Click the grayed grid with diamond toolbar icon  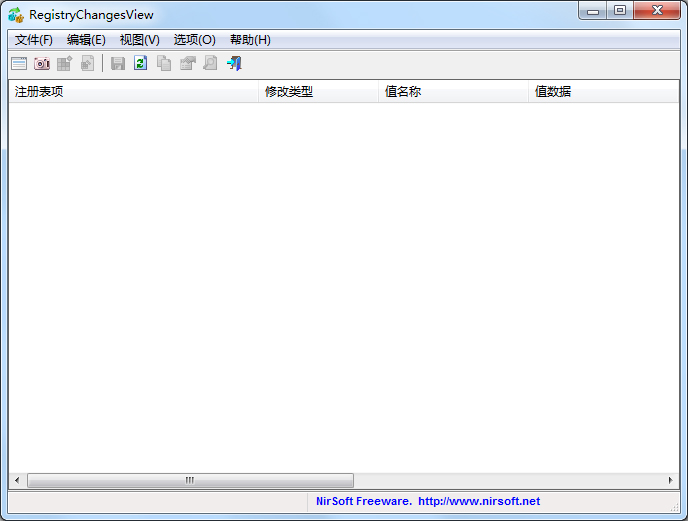pyautogui.click(x=64, y=64)
